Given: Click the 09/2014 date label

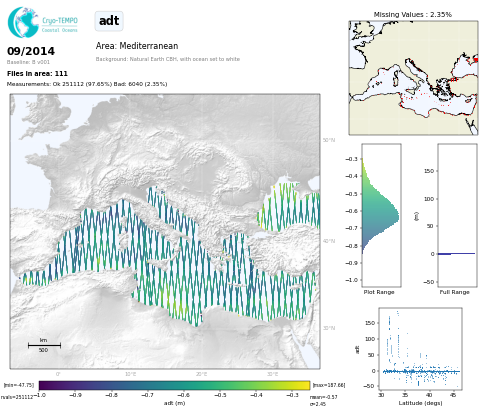Looking at the screenshot, I should pyautogui.click(x=31, y=51).
